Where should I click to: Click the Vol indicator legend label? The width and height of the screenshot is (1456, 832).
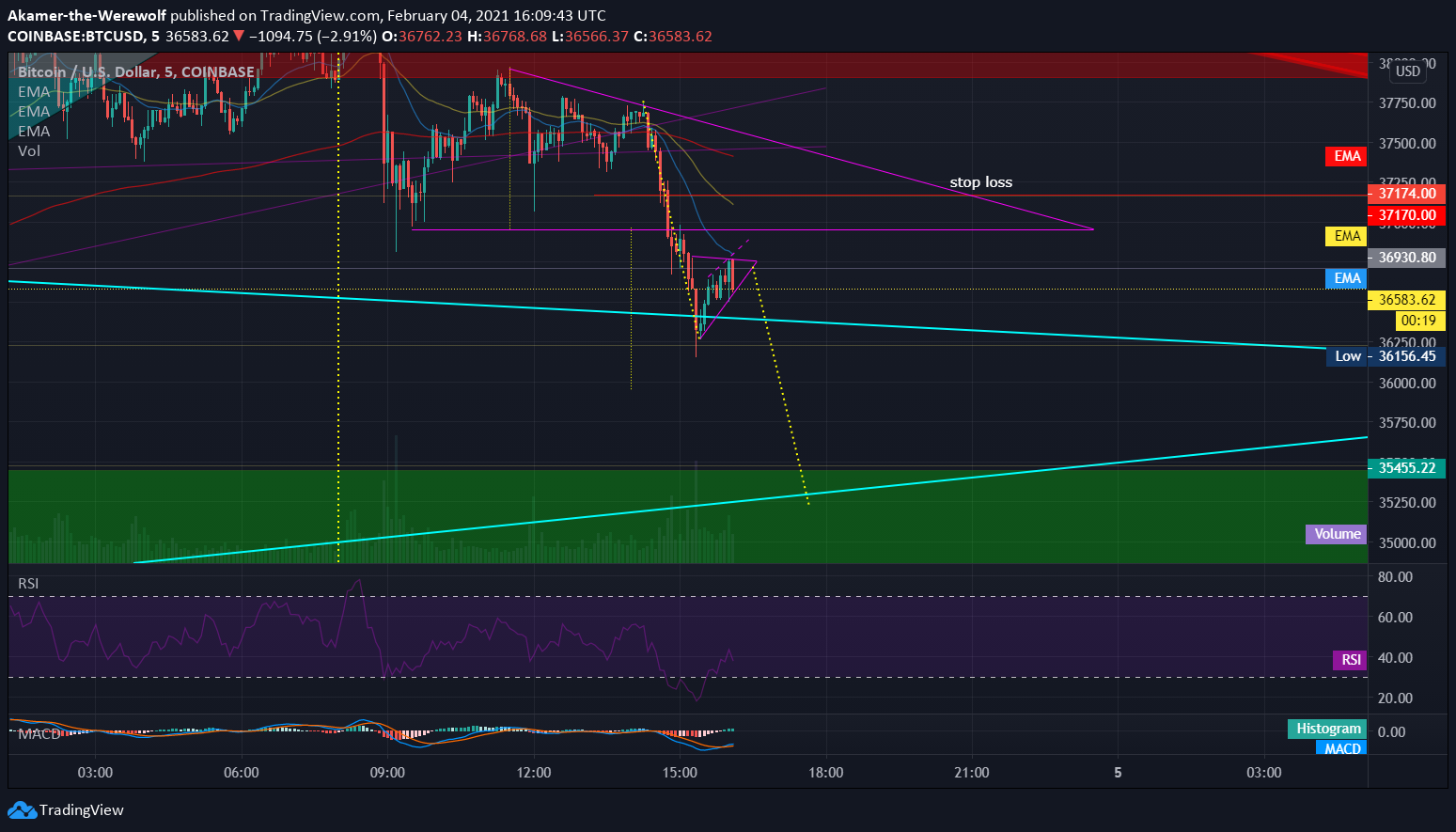coord(29,151)
